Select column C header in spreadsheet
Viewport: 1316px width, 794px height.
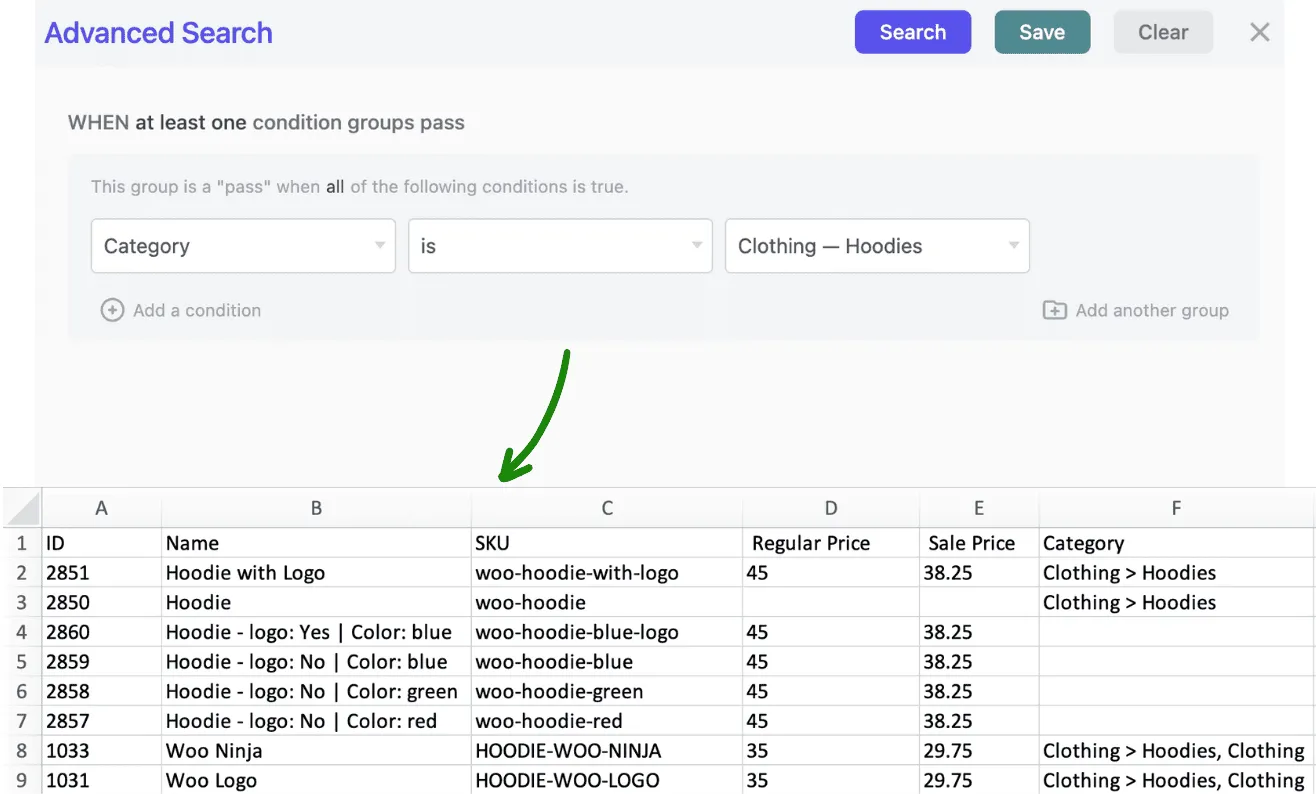607,508
